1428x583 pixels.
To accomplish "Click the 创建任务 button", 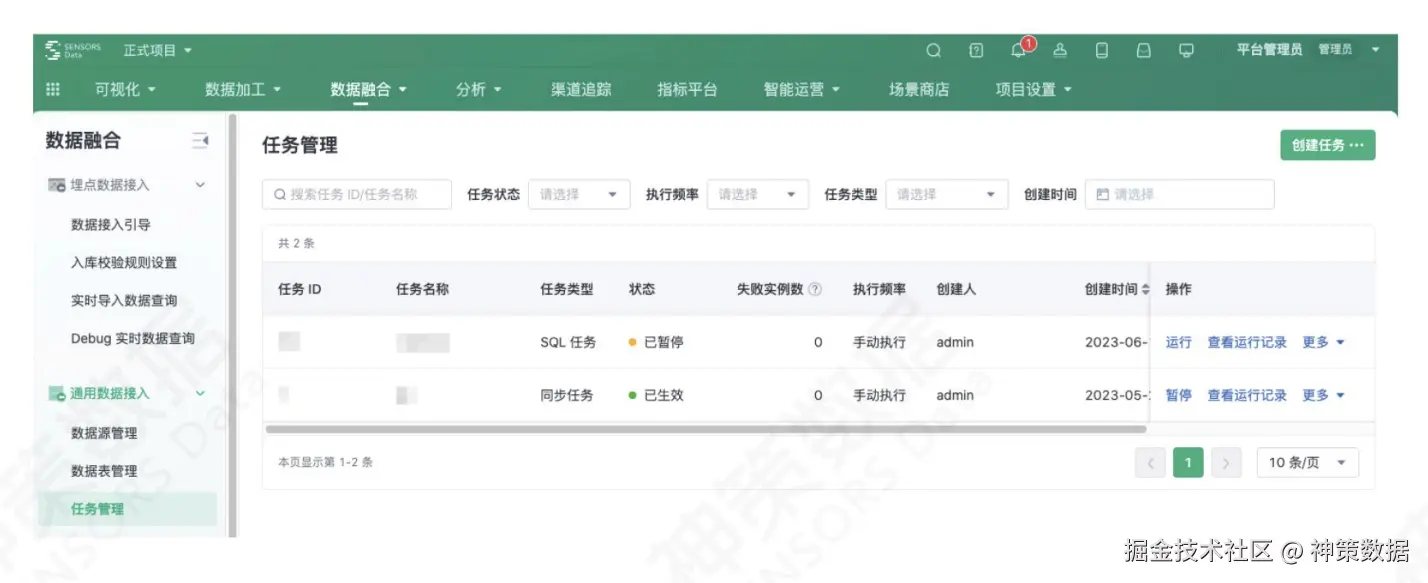I will [1328, 145].
